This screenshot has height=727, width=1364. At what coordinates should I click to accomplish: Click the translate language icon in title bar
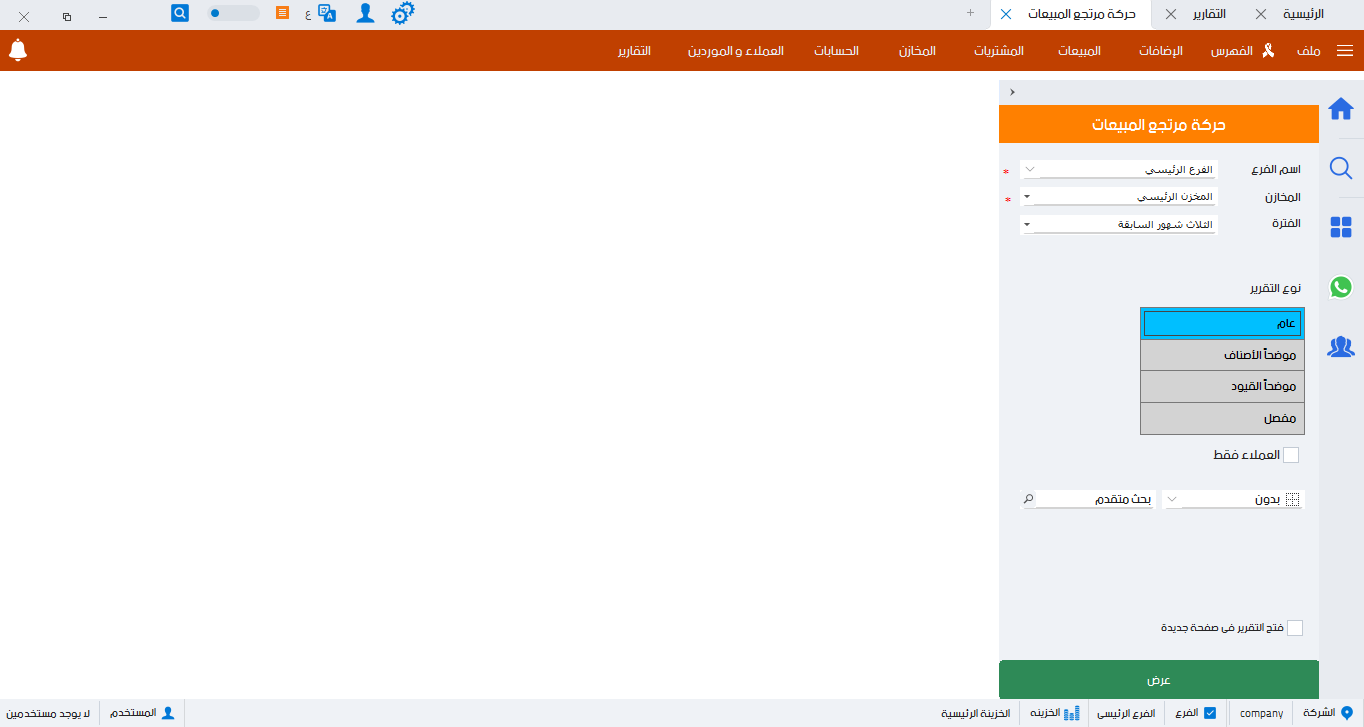pos(326,14)
